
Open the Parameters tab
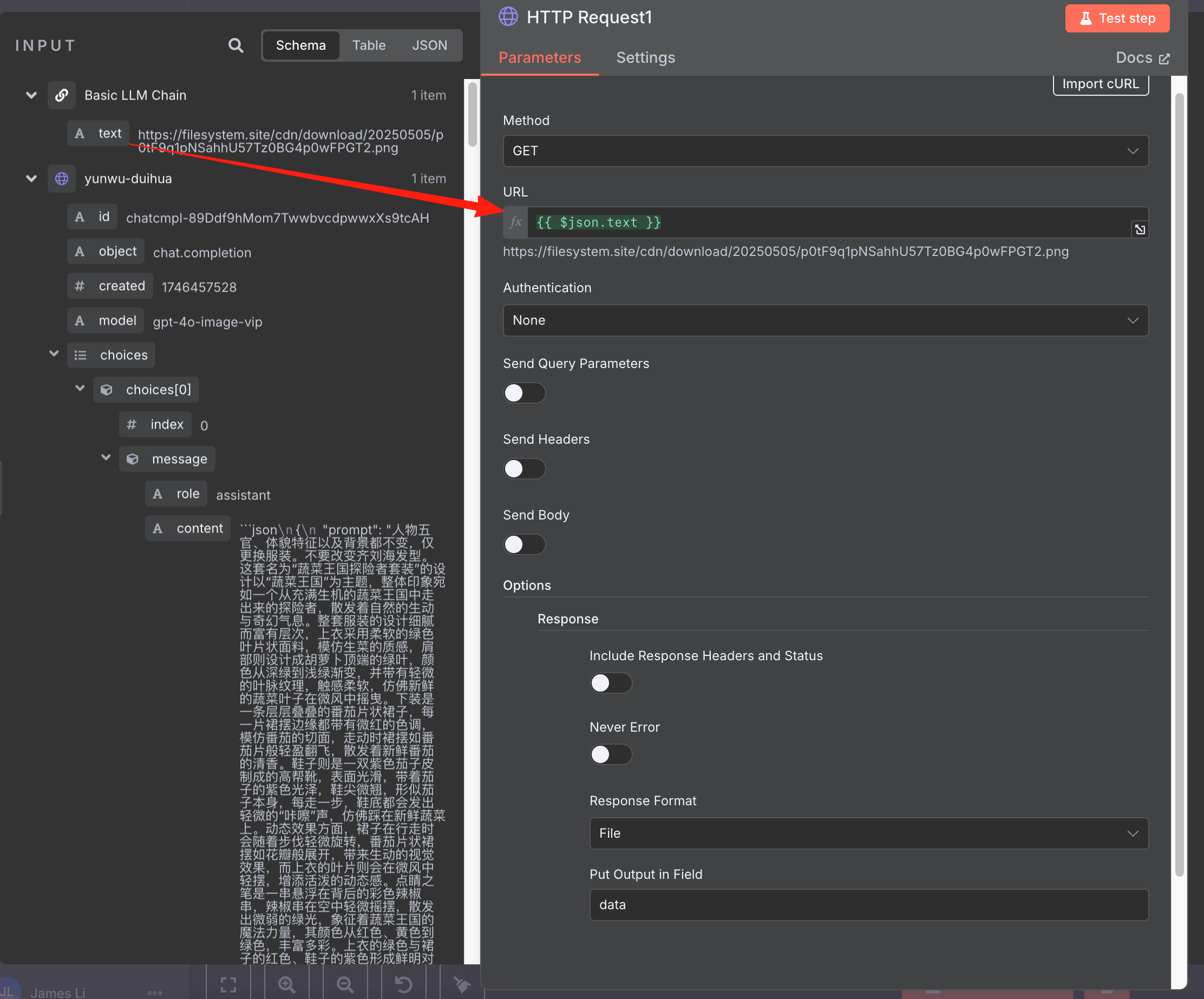click(x=540, y=58)
